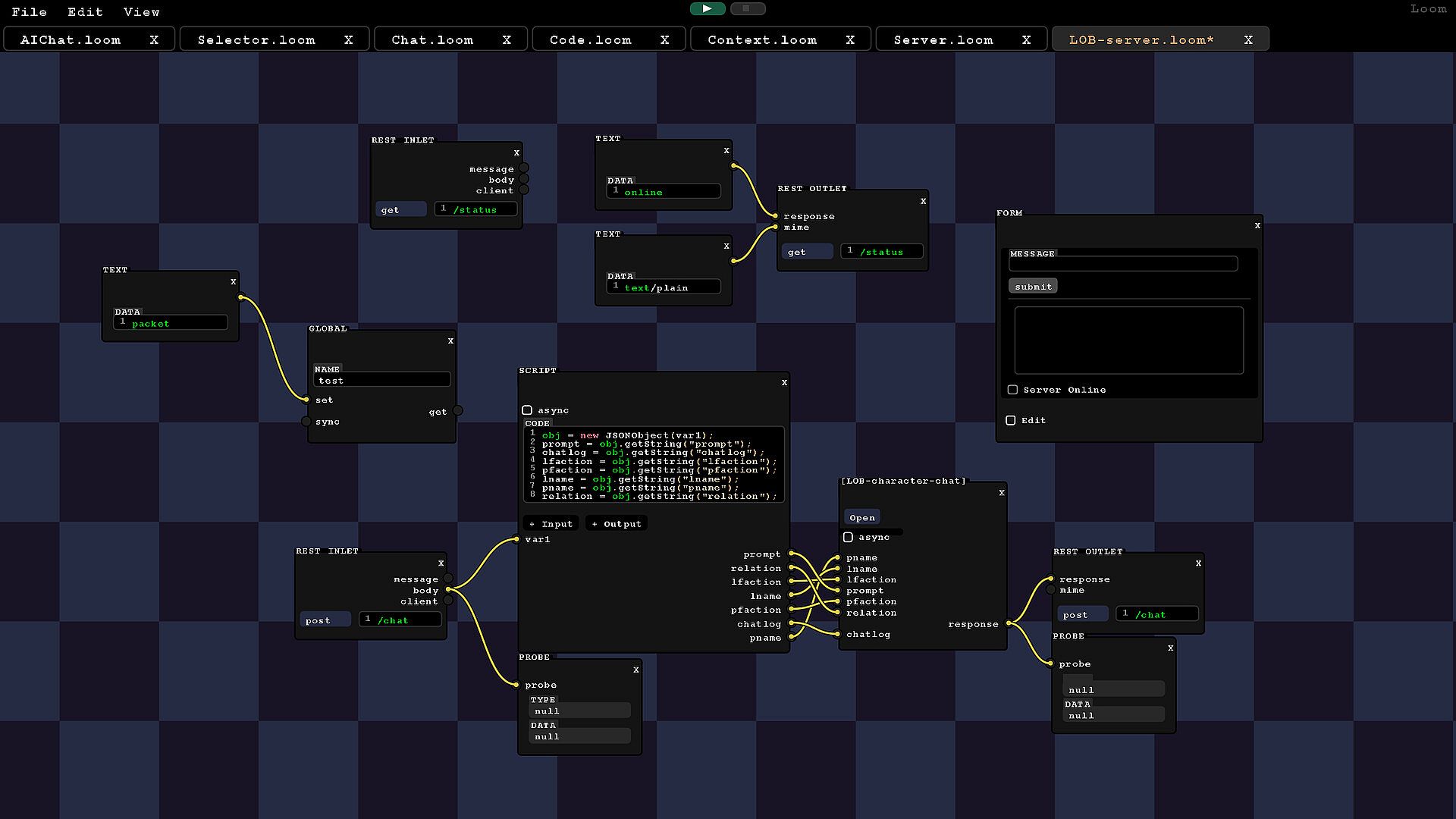Click the Form MESSAGE input field
This screenshot has height=819, width=1456.
(x=1122, y=264)
